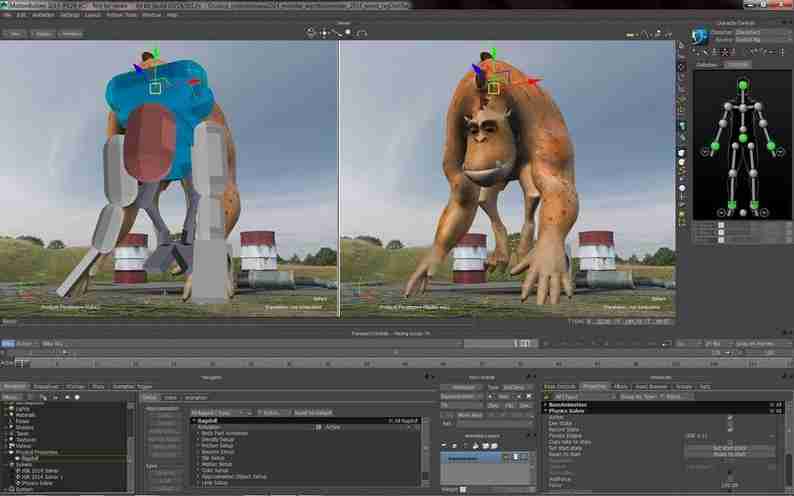The width and height of the screenshot is (794, 496).
Task: Click the Character Controls logo icon
Action: (x=701, y=36)
